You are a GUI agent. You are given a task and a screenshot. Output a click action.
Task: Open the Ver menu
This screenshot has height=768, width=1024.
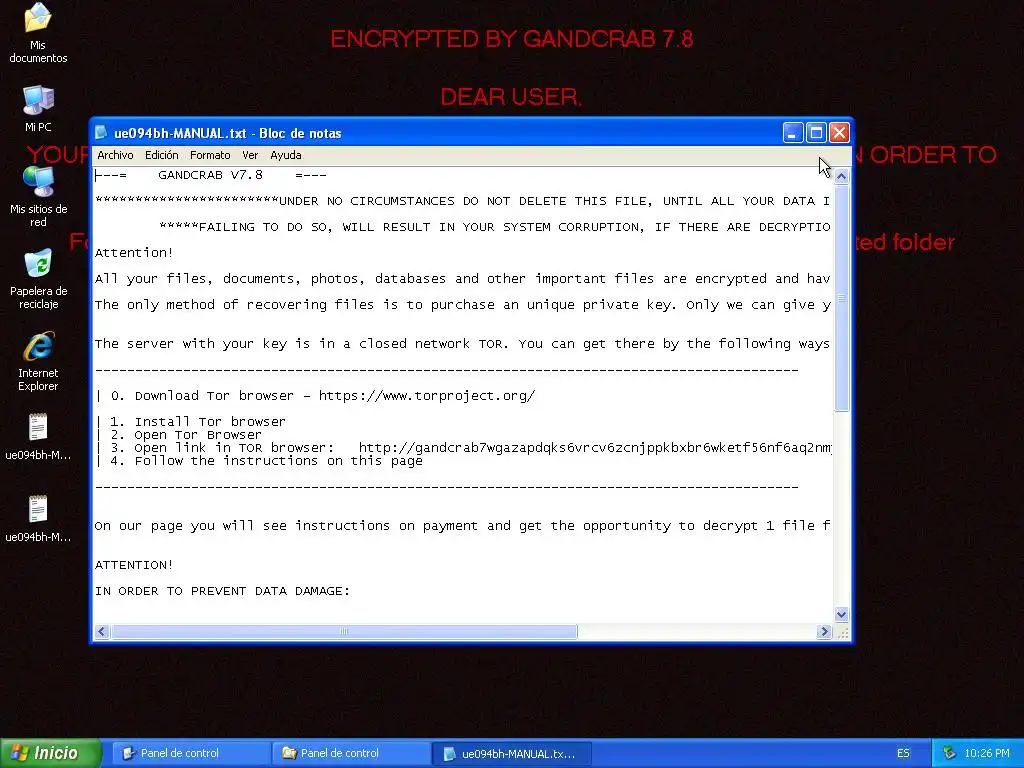250,155
